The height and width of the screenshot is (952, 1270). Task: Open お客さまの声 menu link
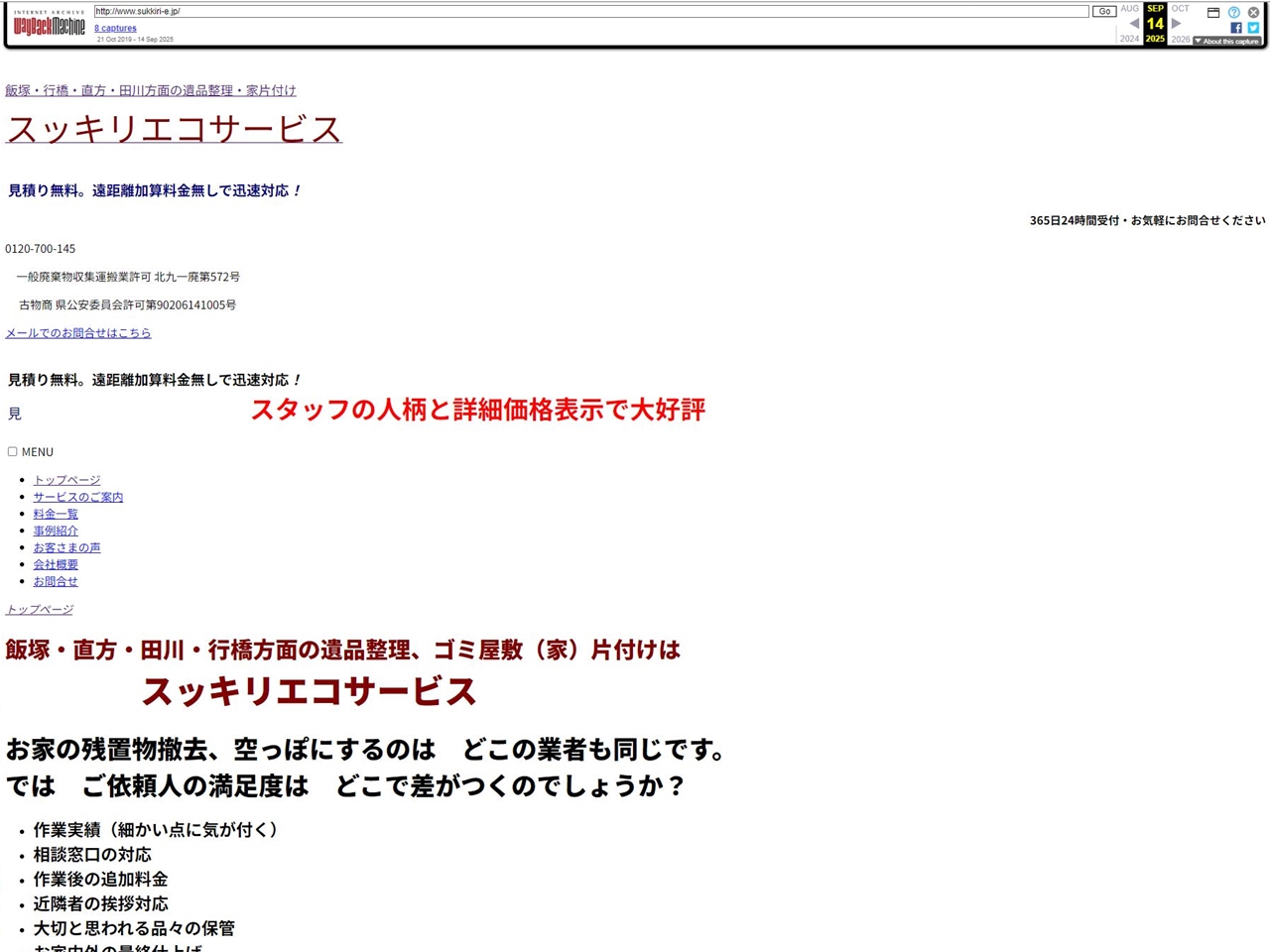66,547
